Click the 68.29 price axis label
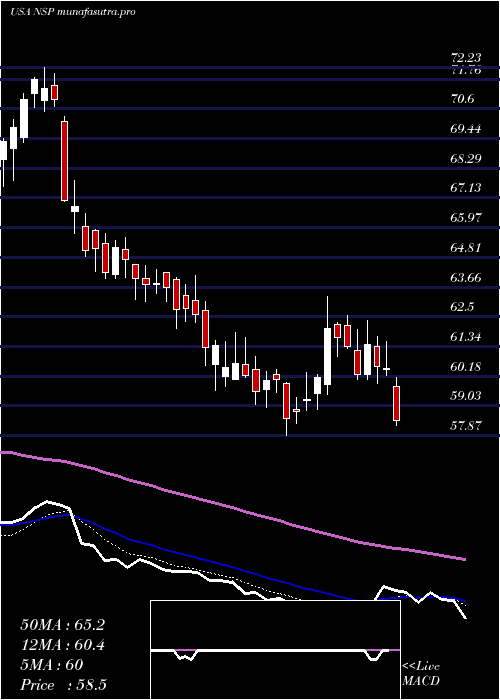Screen dimensions: 500x700 pyautogui.click(x=466, y=158)
